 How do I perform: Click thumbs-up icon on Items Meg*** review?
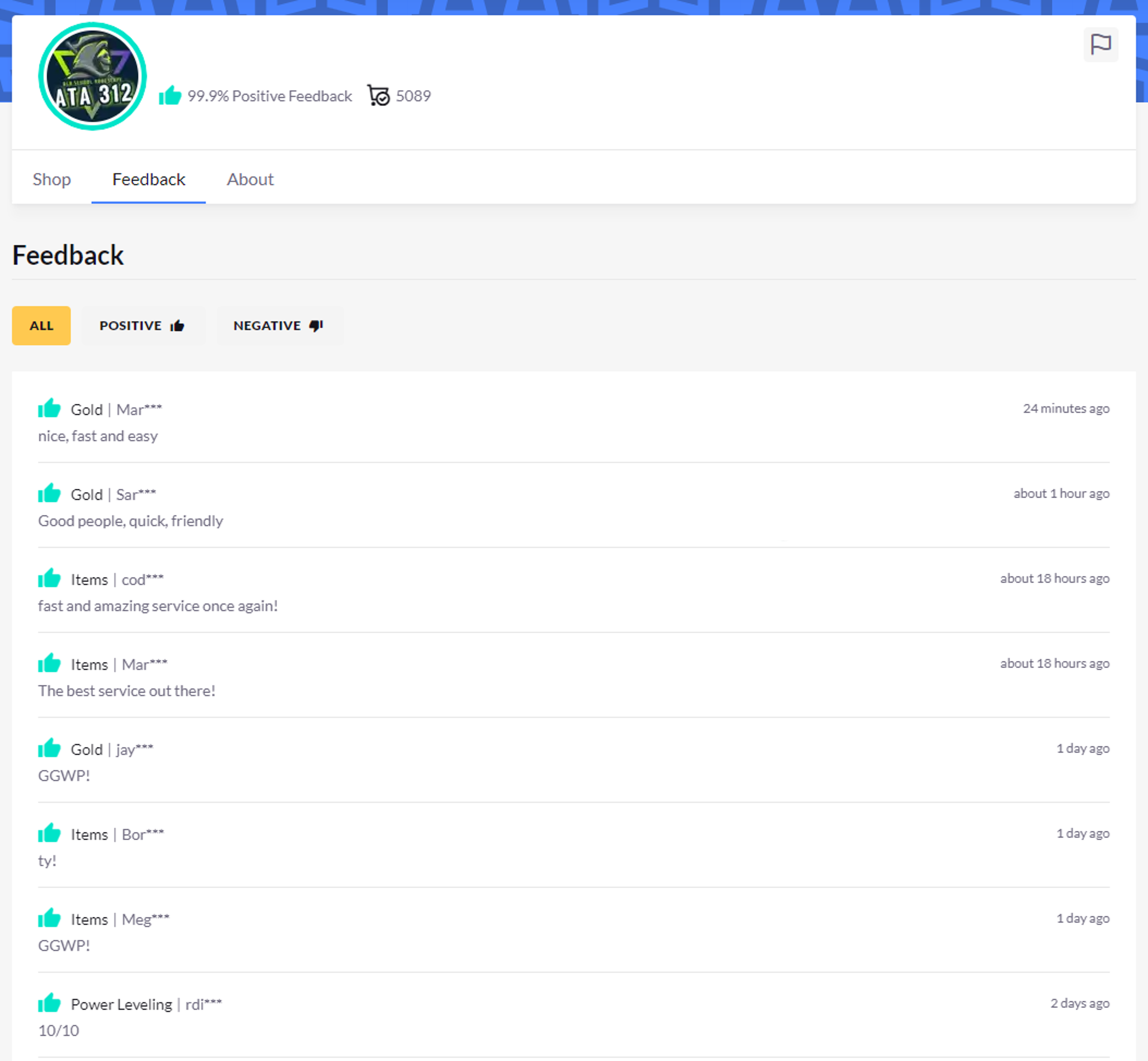pyautogui.click(x=50, y=918)
